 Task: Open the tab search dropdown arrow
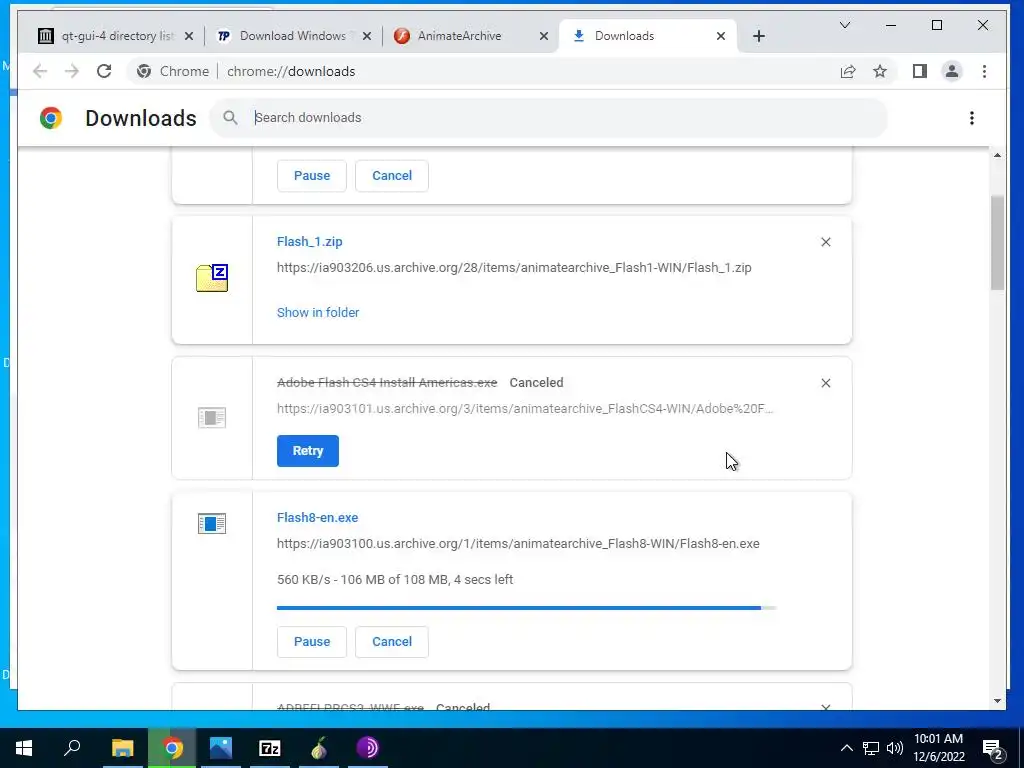tap(844, 25)
